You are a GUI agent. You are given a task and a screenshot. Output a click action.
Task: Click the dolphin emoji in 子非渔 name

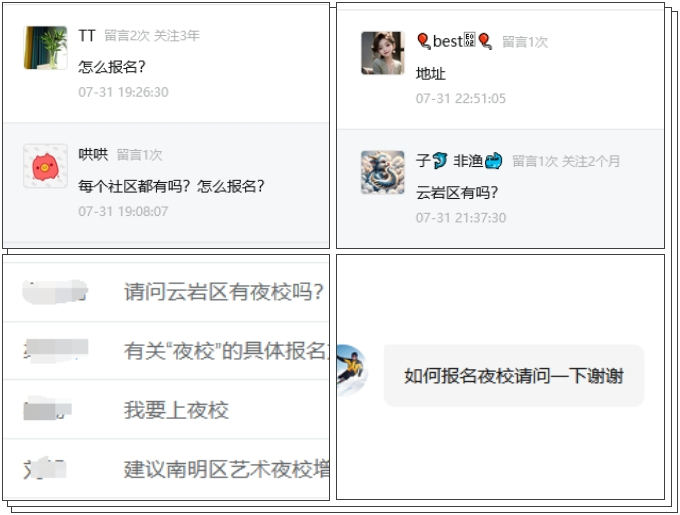(440, 160)
